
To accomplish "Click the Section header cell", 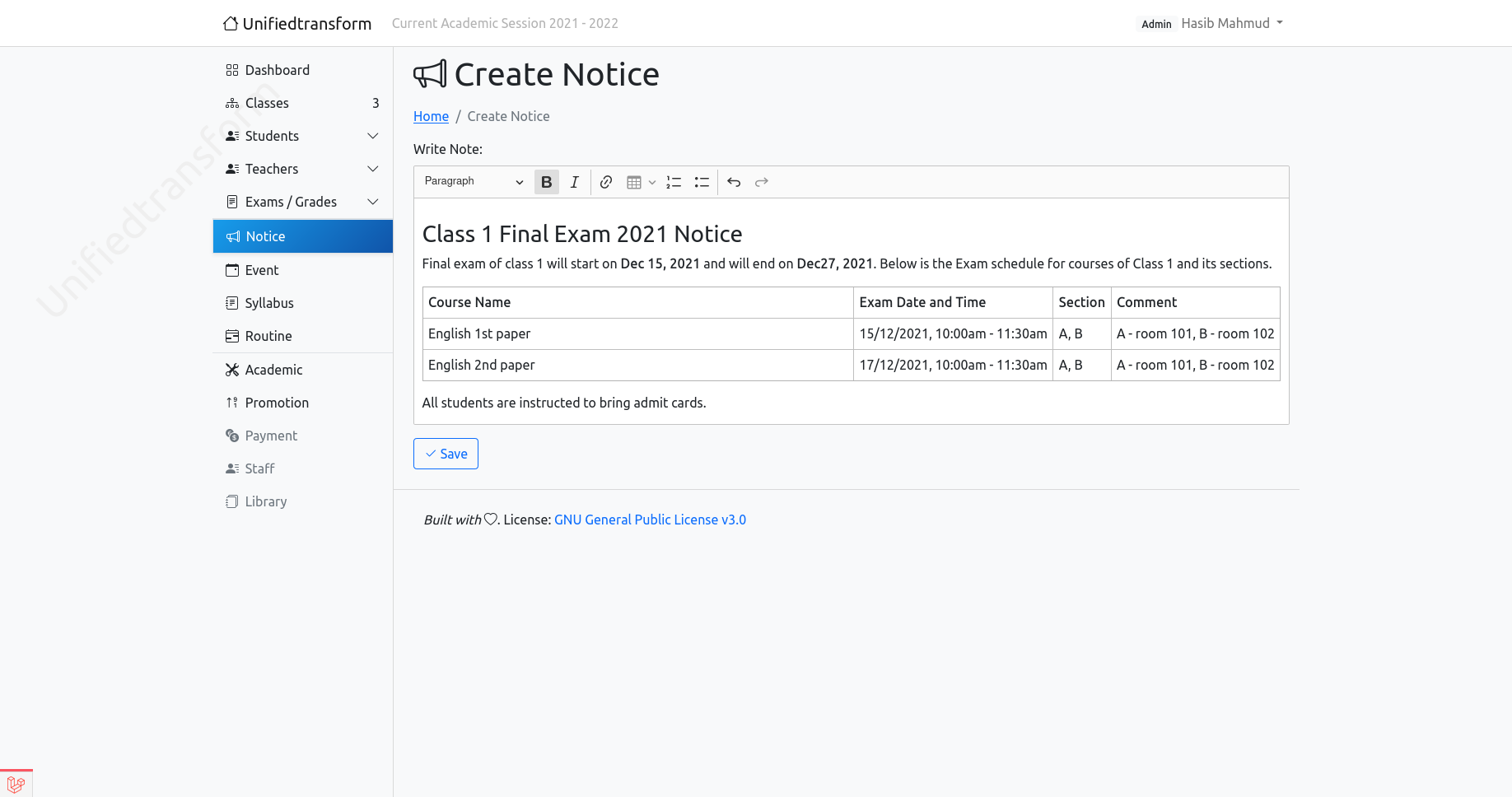I will [1082, 302].
